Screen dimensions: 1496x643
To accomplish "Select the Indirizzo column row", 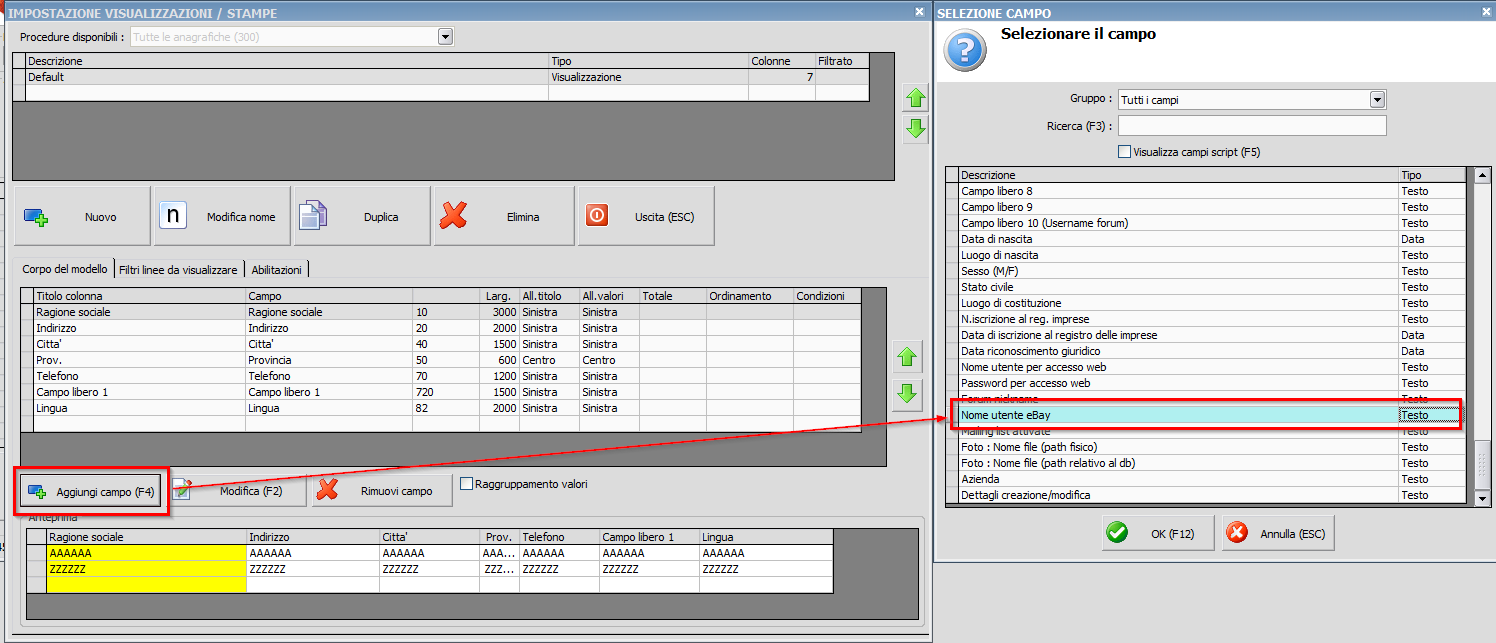I will pos(441,328).
